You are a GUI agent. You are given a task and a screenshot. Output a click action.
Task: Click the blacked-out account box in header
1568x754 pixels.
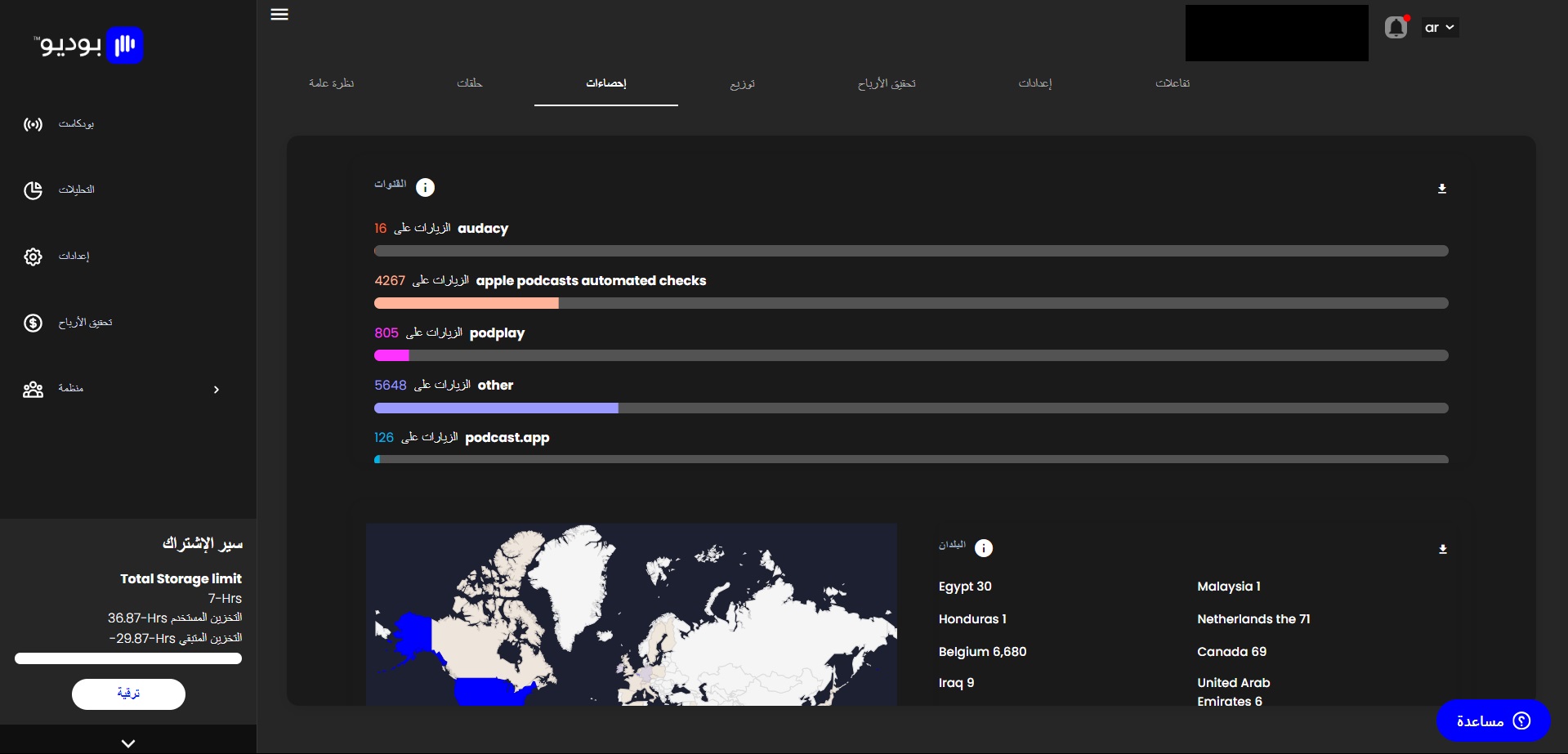1277,33
